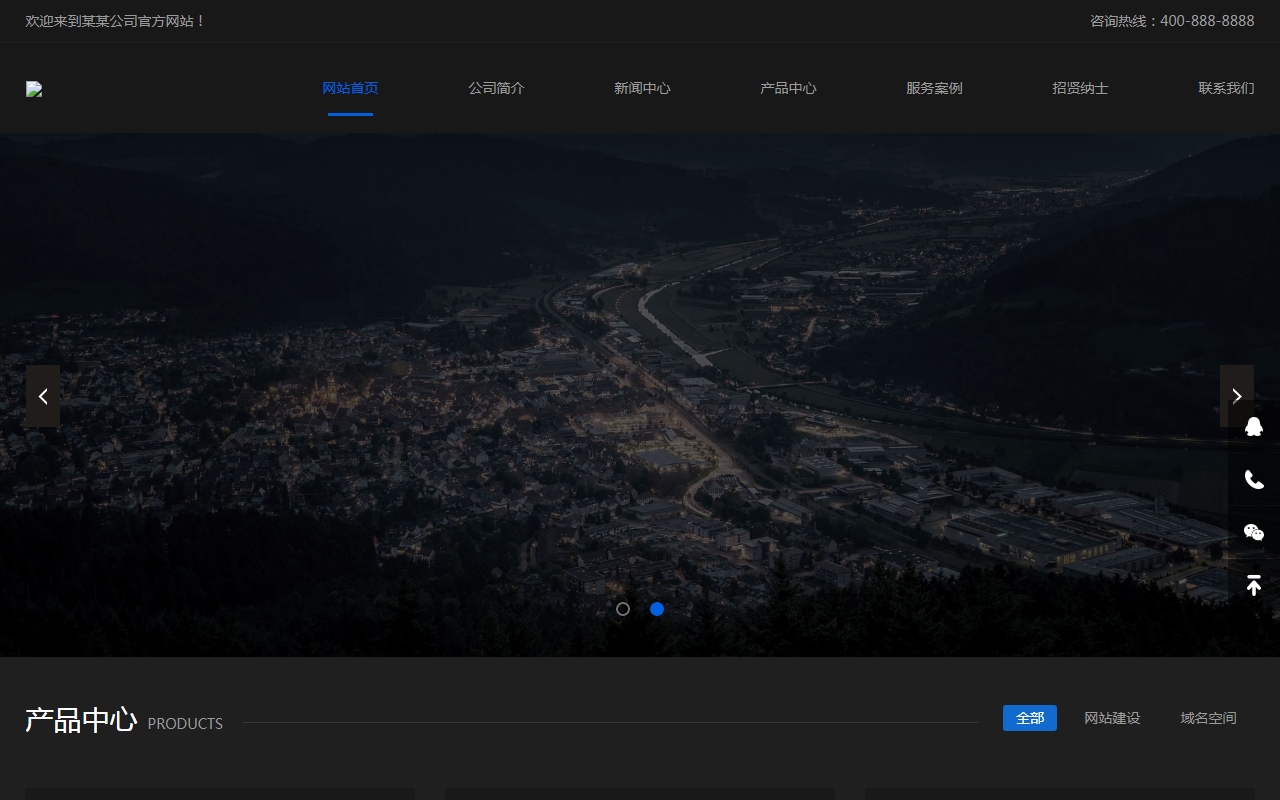1280x800 pixels.
Task: Click the phone contact icon in sidebar
Action: (1254, 480)
